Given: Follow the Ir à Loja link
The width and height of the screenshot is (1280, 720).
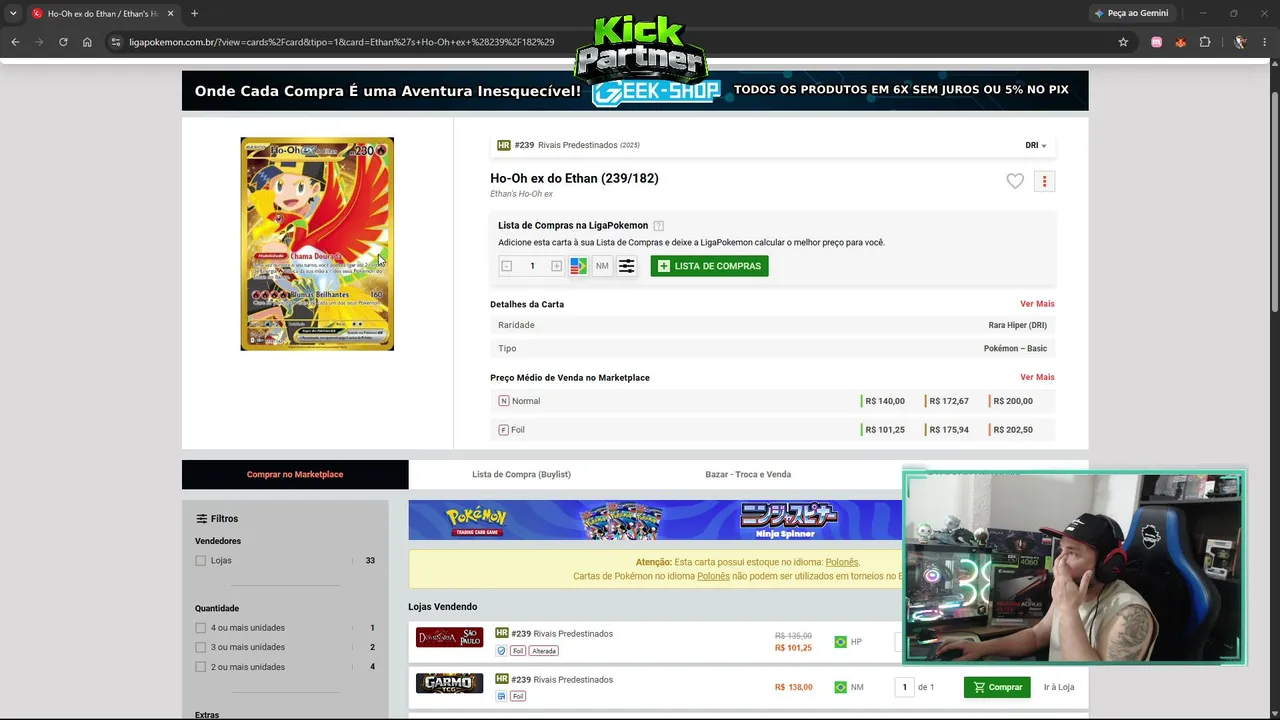Looking at the screenshot, I should 1059,687.
